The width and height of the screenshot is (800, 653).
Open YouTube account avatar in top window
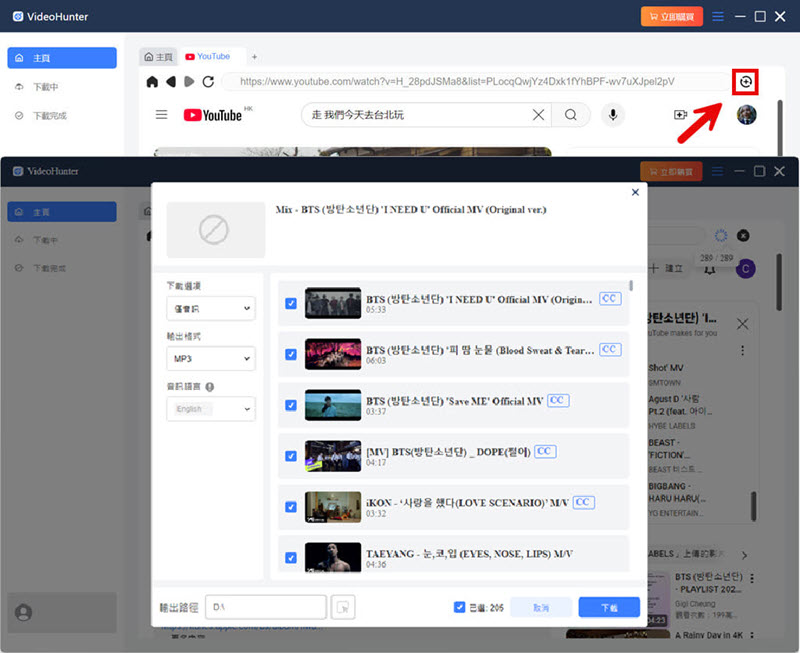[x=746, y=115]
